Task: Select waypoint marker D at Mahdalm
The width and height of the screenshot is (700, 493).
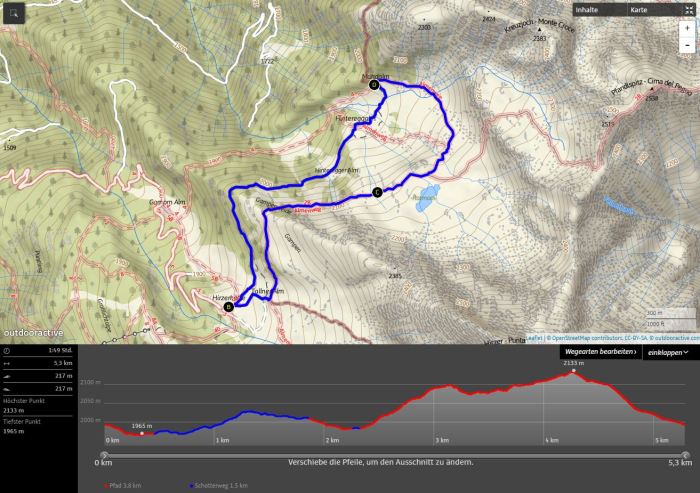Action: pos(374,85)
